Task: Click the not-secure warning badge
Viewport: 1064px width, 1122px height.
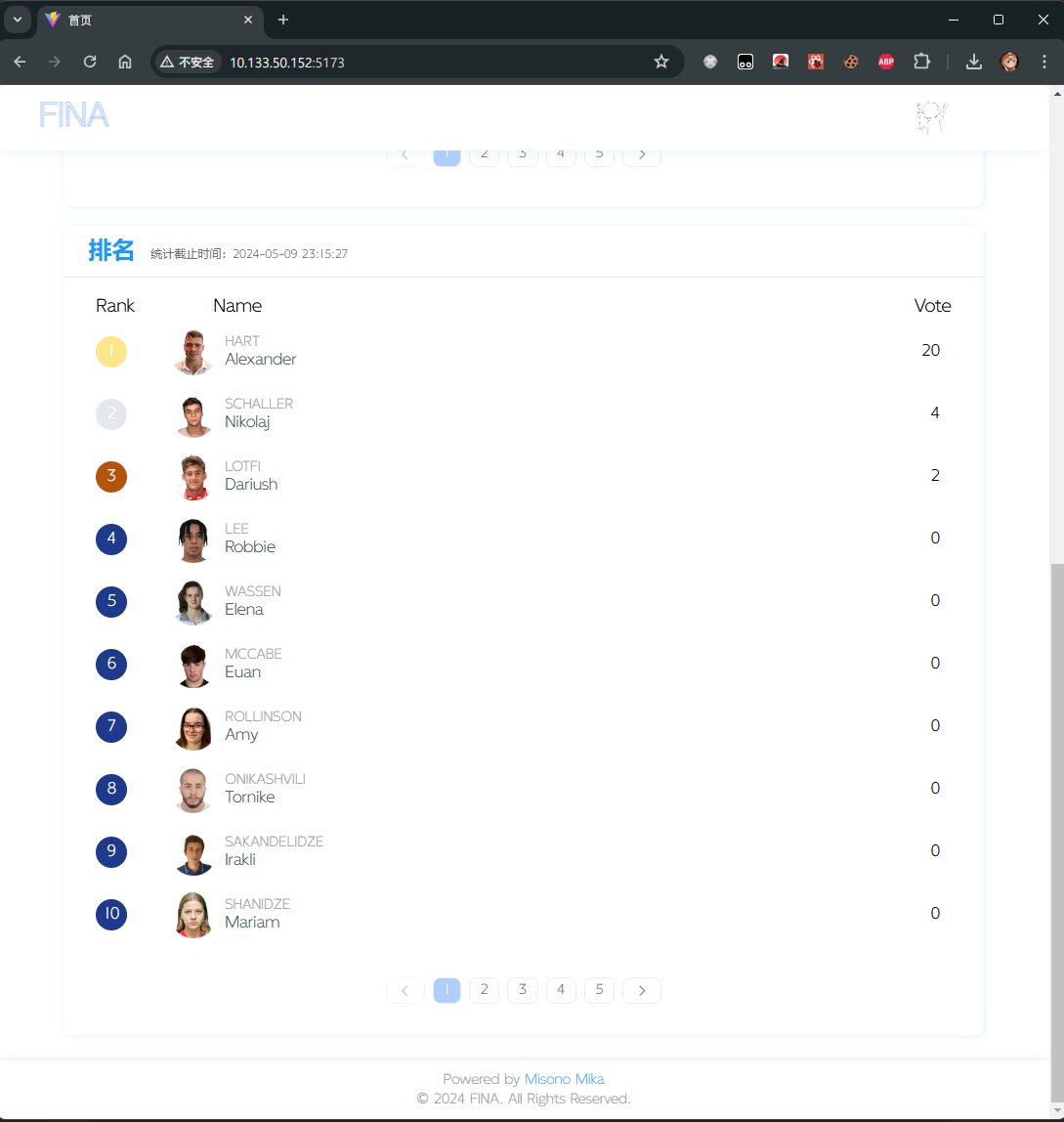Action: (x=187, y=63)
